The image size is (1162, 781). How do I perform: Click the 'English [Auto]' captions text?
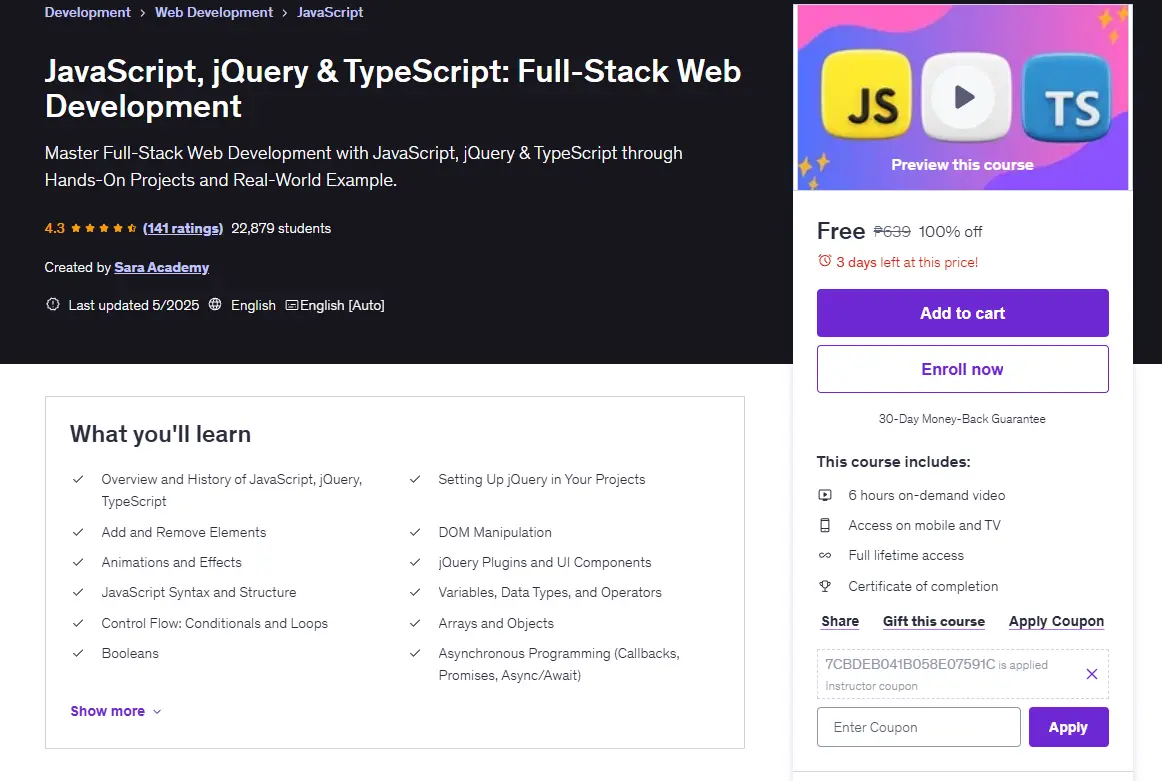(342, 305)
